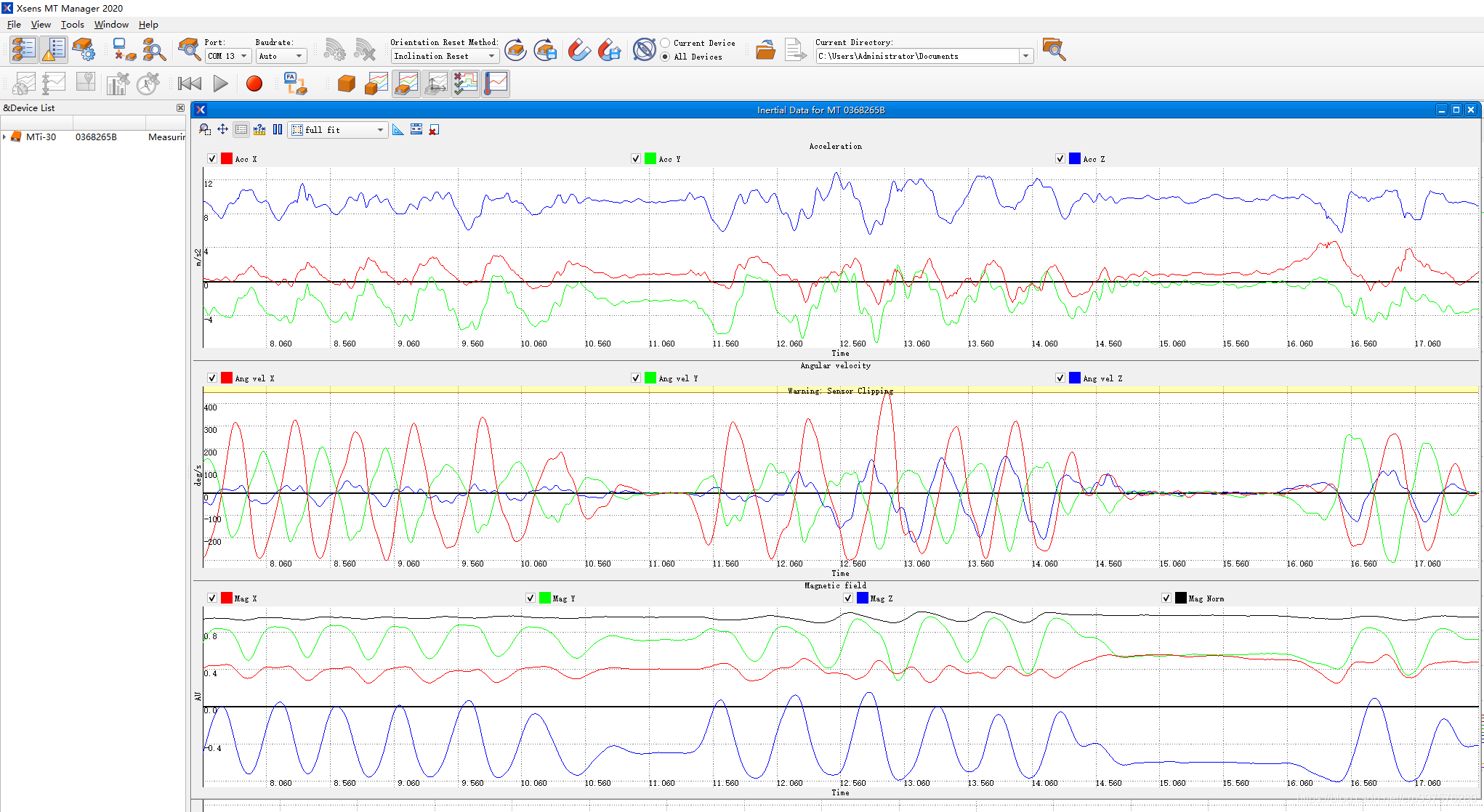This screenshot has height=812, width=1484.
Task: Click the zoom selection tool in graph toolbar
Action: point(205,129)
